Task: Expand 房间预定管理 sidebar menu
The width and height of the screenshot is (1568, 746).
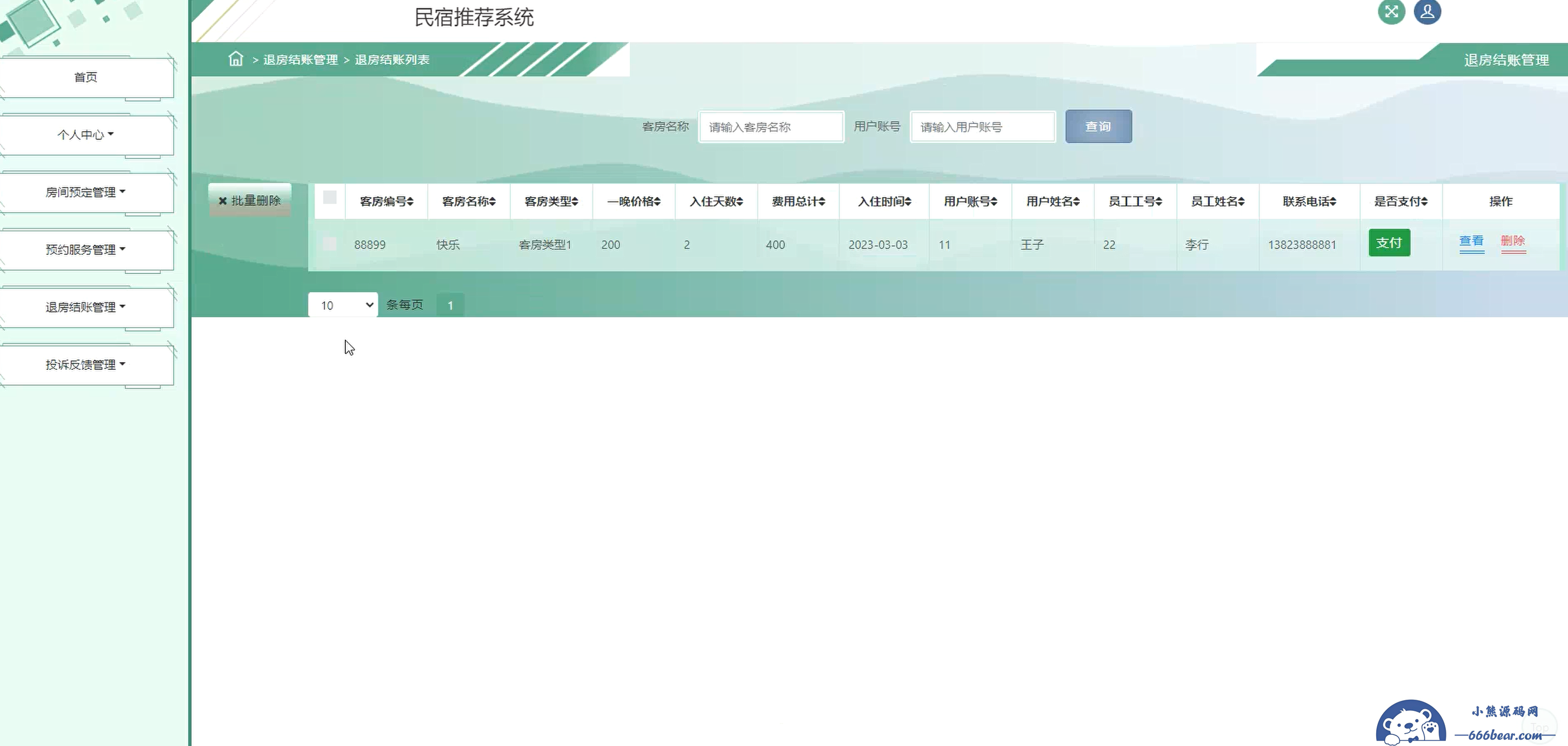Action: coord(86,192)
